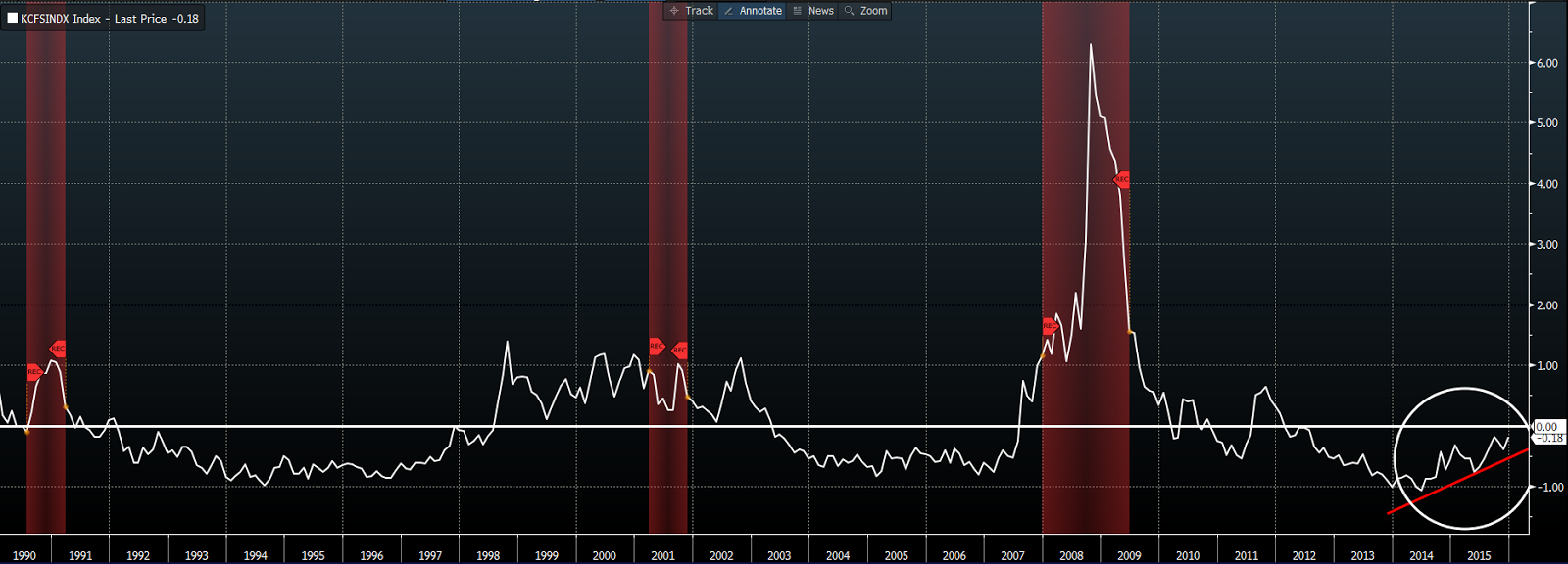Click the 2009 x-axis year label
Viewport: 1568px width, 564px height.
1129,555
